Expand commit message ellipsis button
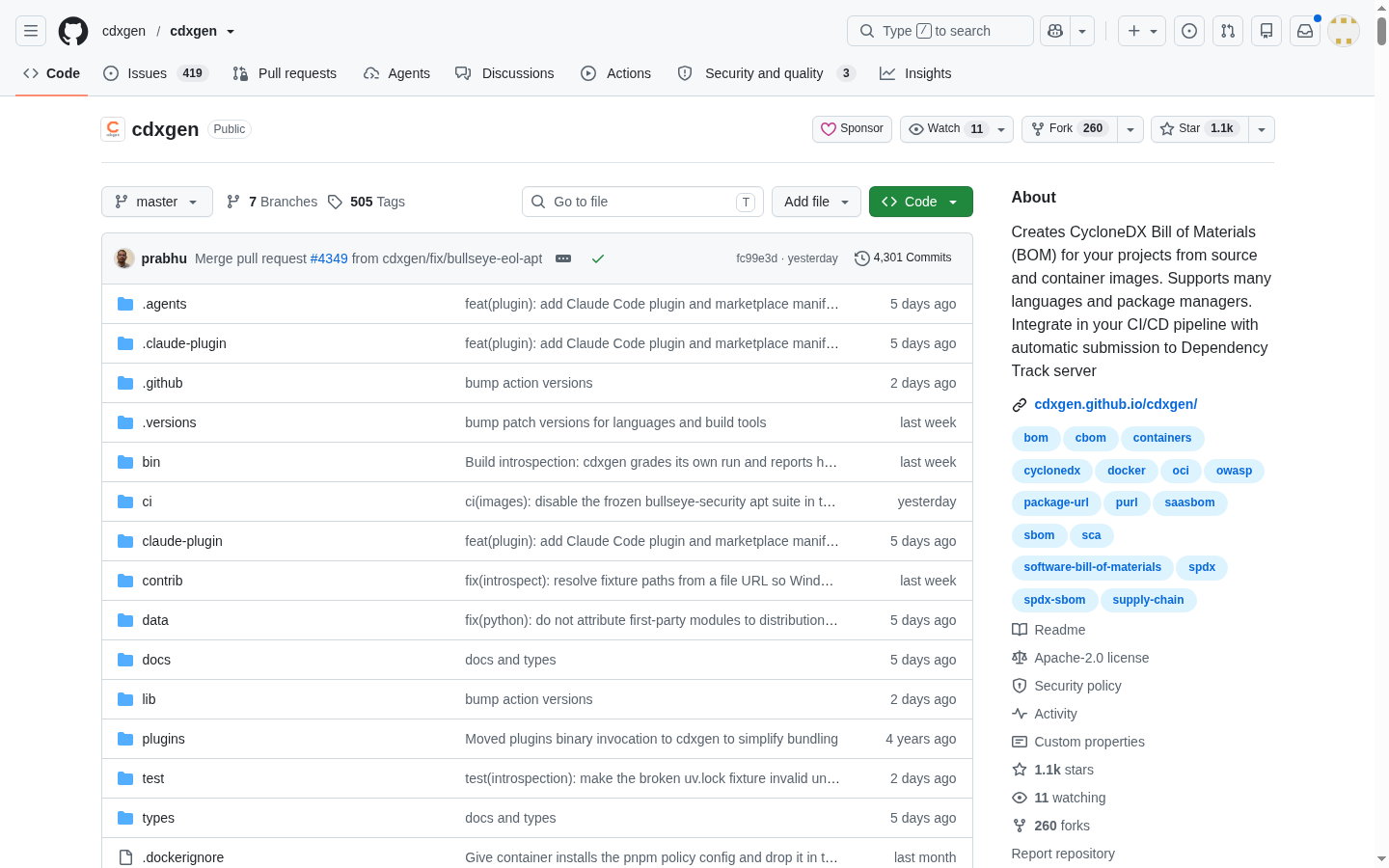Image resolution: width=1389 pixels, height=868 pixels. [563, 258]
